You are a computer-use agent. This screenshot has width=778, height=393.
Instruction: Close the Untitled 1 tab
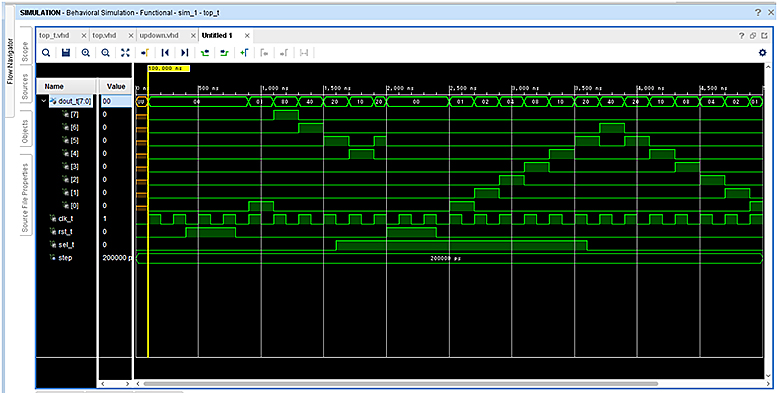pos(247,36)
